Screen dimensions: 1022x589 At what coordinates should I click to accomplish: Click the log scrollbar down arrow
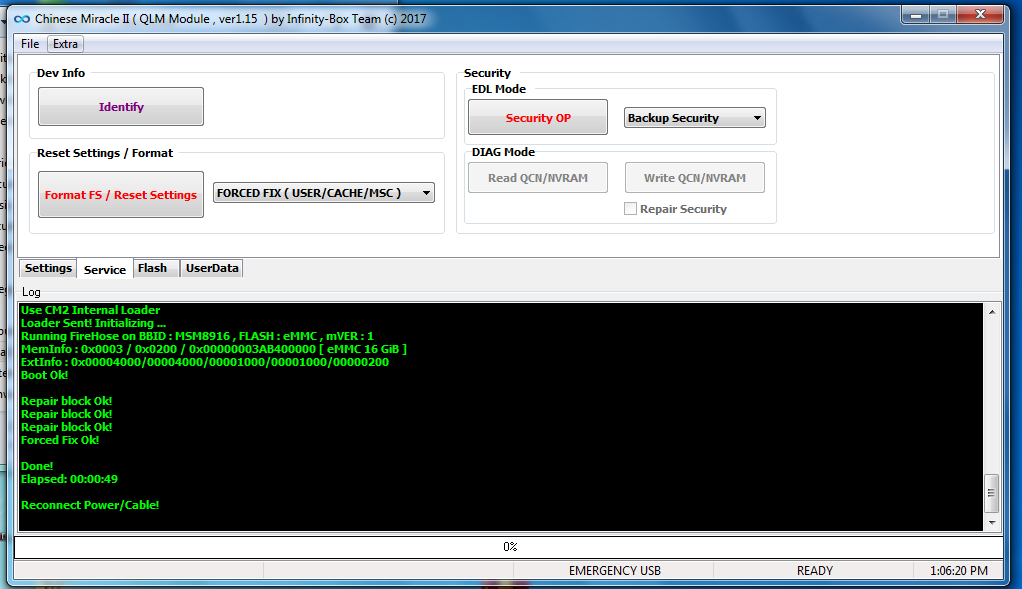click(992, 522)
